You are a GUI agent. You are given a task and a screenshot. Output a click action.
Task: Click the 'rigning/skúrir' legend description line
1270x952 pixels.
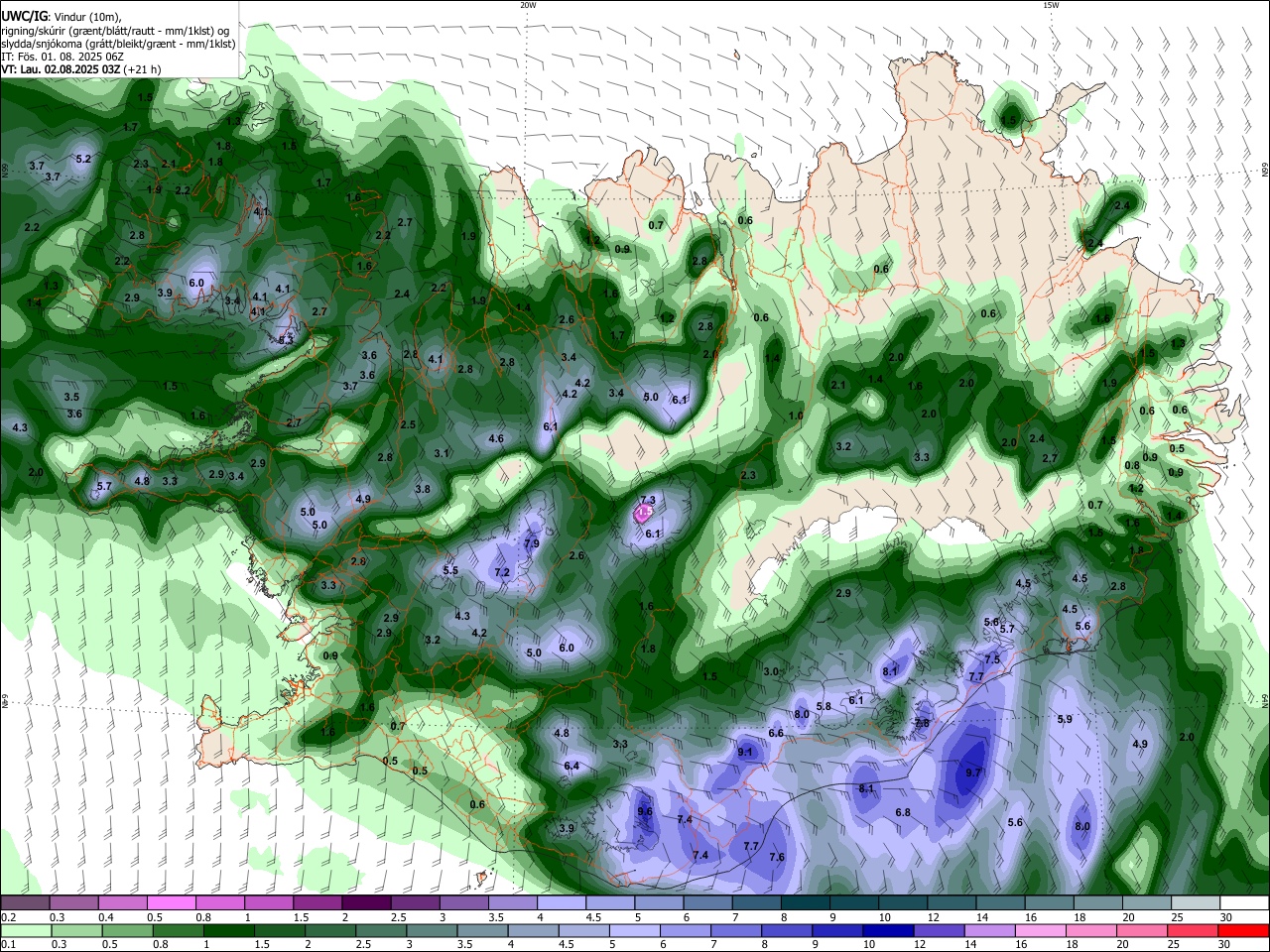[115, 31]
